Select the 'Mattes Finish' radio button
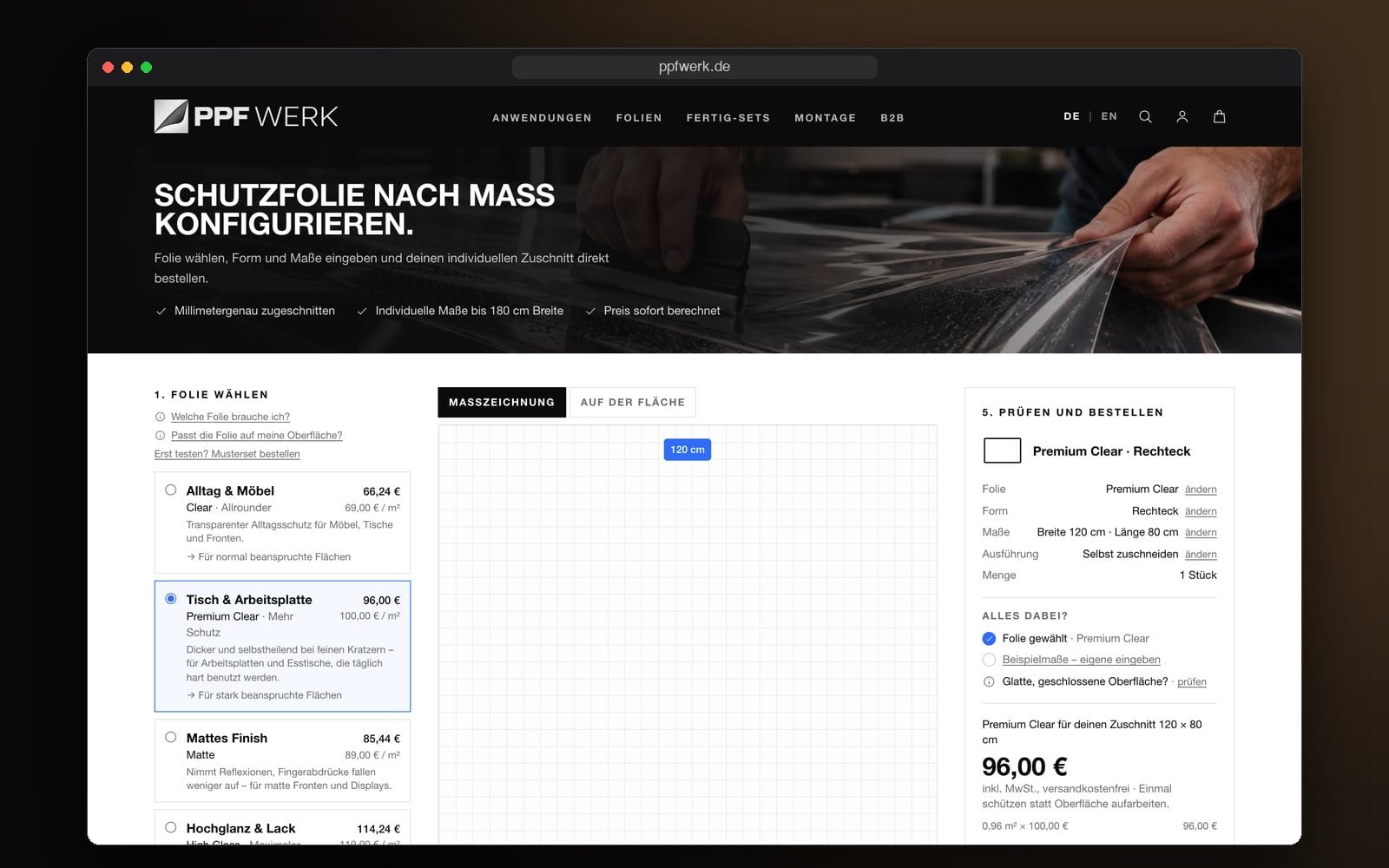Image resolution: width=1389 pixels, height=868 pixels. click(x=171, y=737)
